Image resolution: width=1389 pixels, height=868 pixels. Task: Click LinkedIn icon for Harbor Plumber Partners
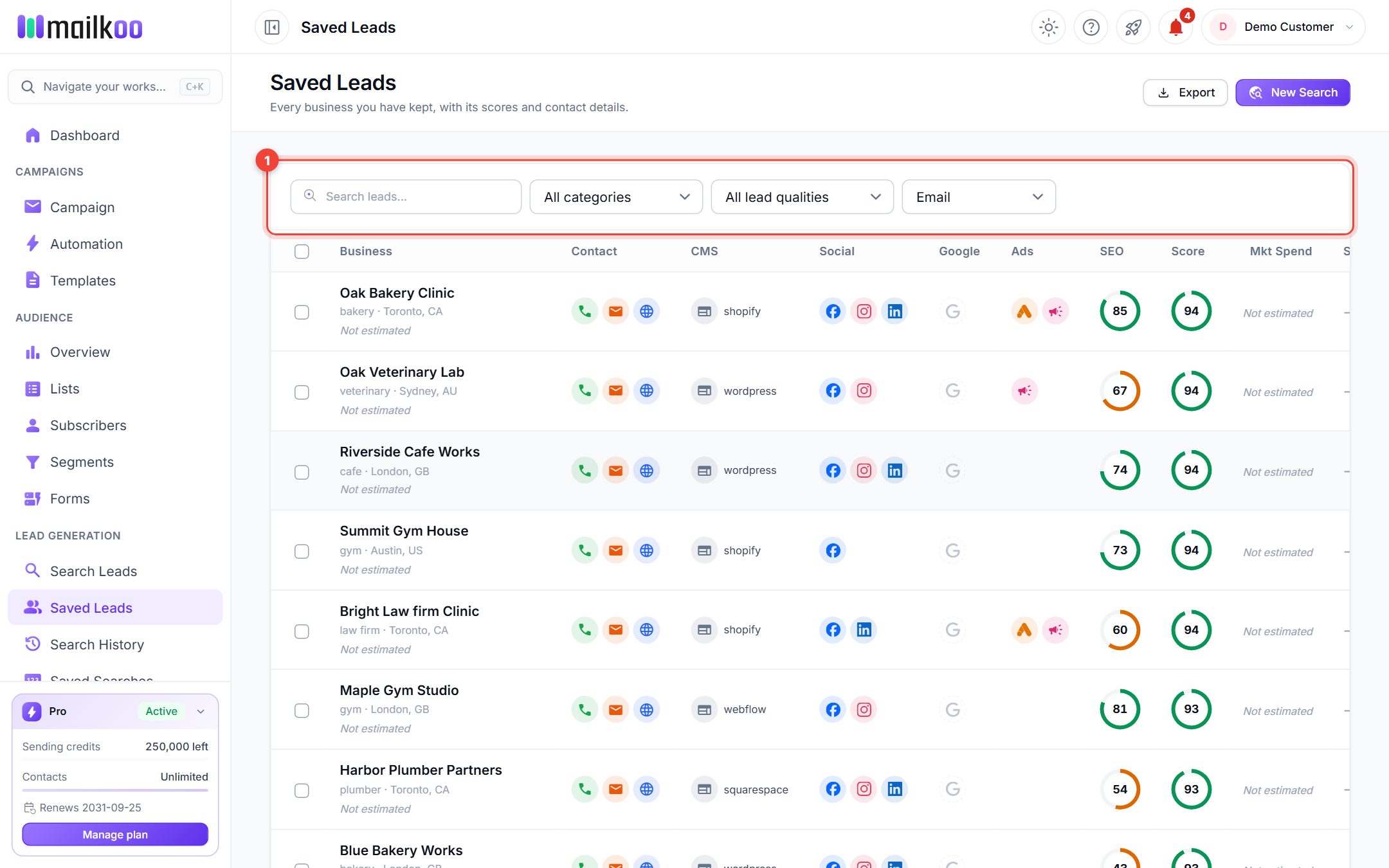click(x=894, y=789)
